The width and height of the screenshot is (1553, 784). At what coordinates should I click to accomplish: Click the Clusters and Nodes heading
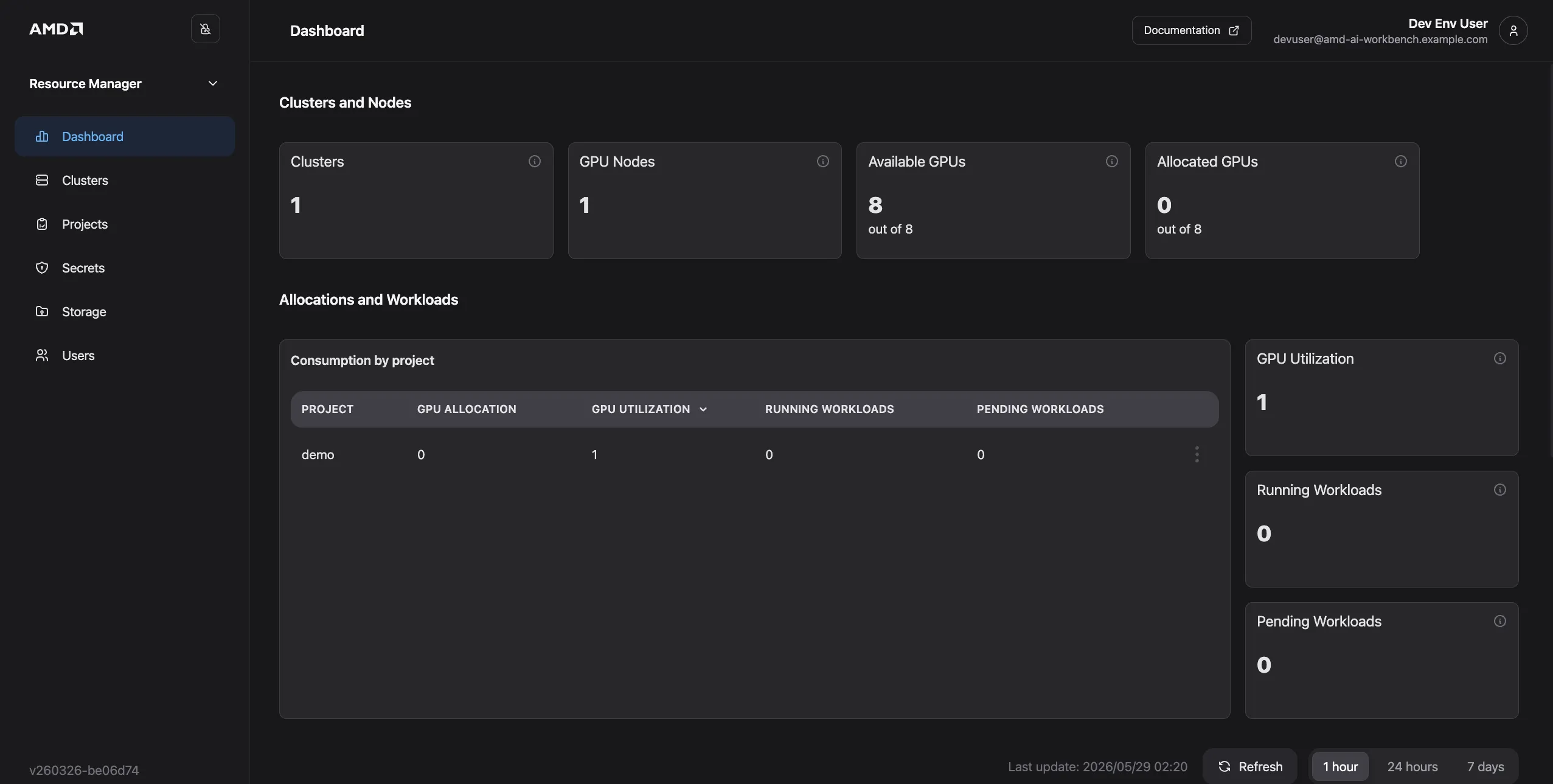tap(345, 102)
